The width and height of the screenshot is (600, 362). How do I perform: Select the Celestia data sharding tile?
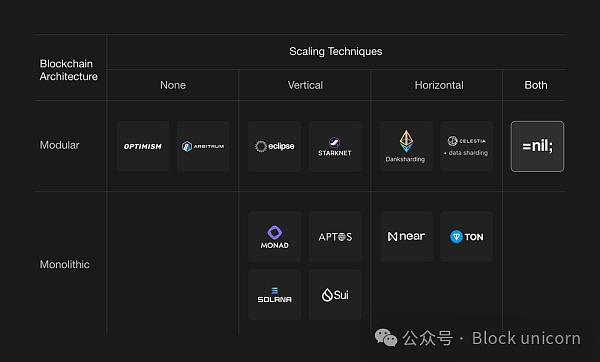click(466, 146)
